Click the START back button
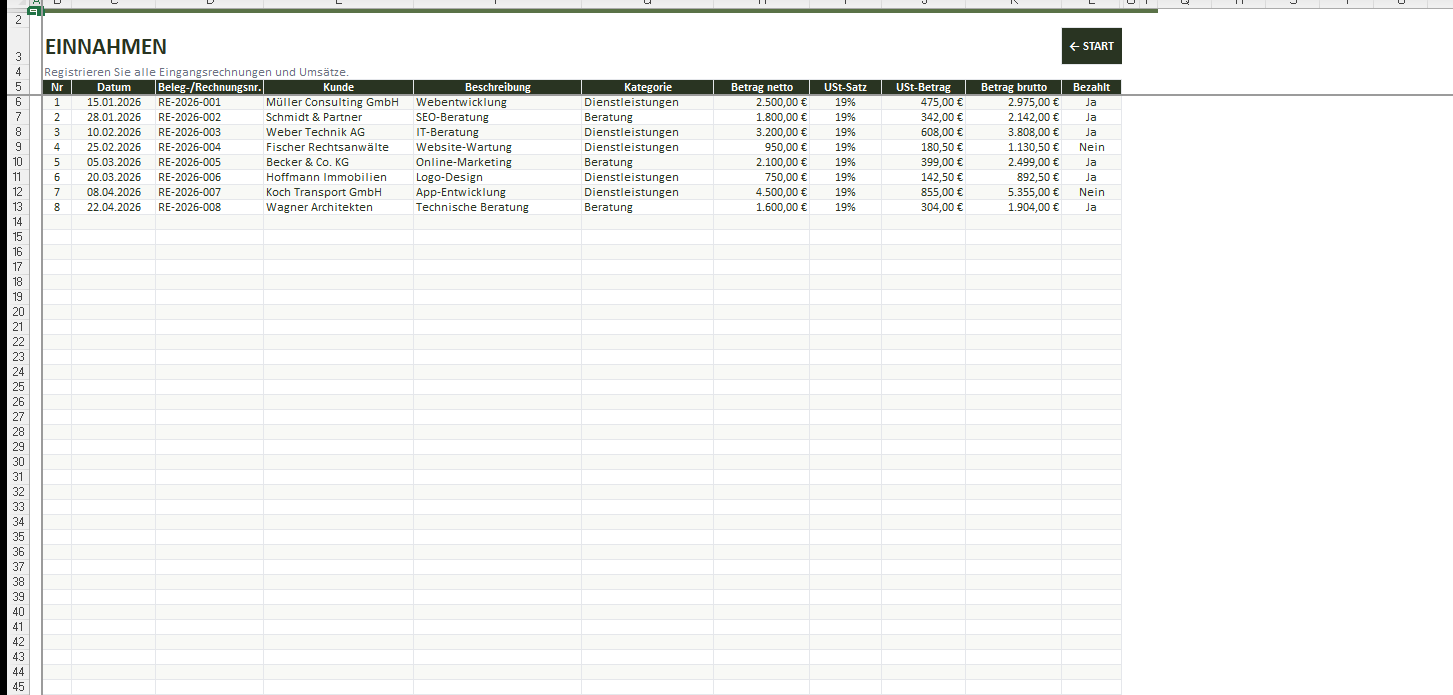This screenshot has width=1453, height=695. [x=1091, y=46]
